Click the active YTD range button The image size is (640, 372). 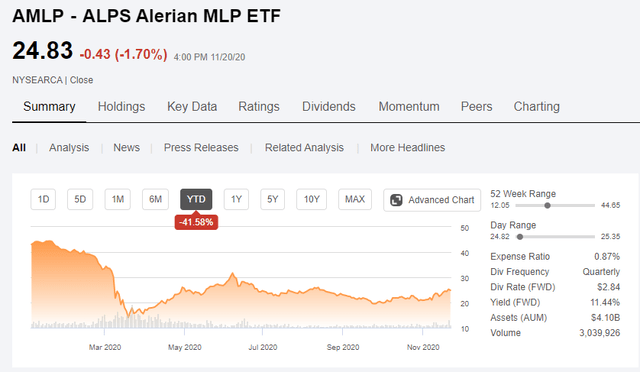(196, 199)
